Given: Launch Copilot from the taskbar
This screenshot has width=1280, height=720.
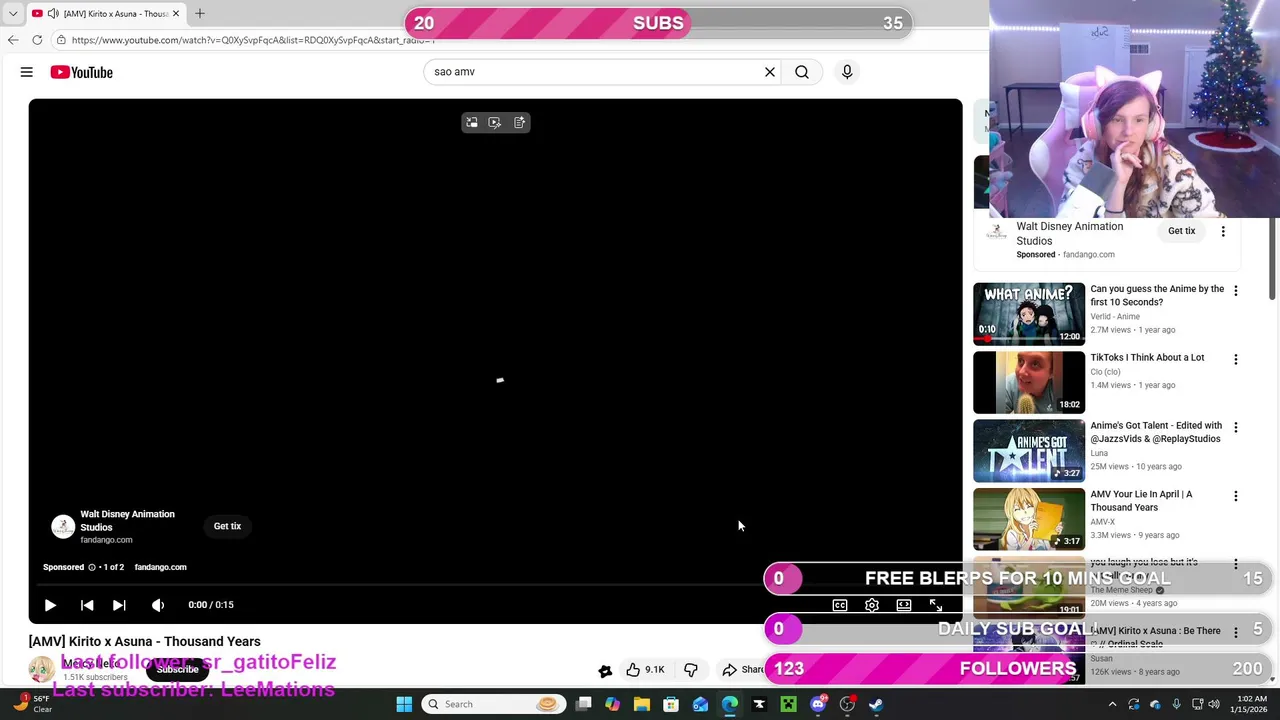Looking at the screenshot, I should click(x=612, y=704).
